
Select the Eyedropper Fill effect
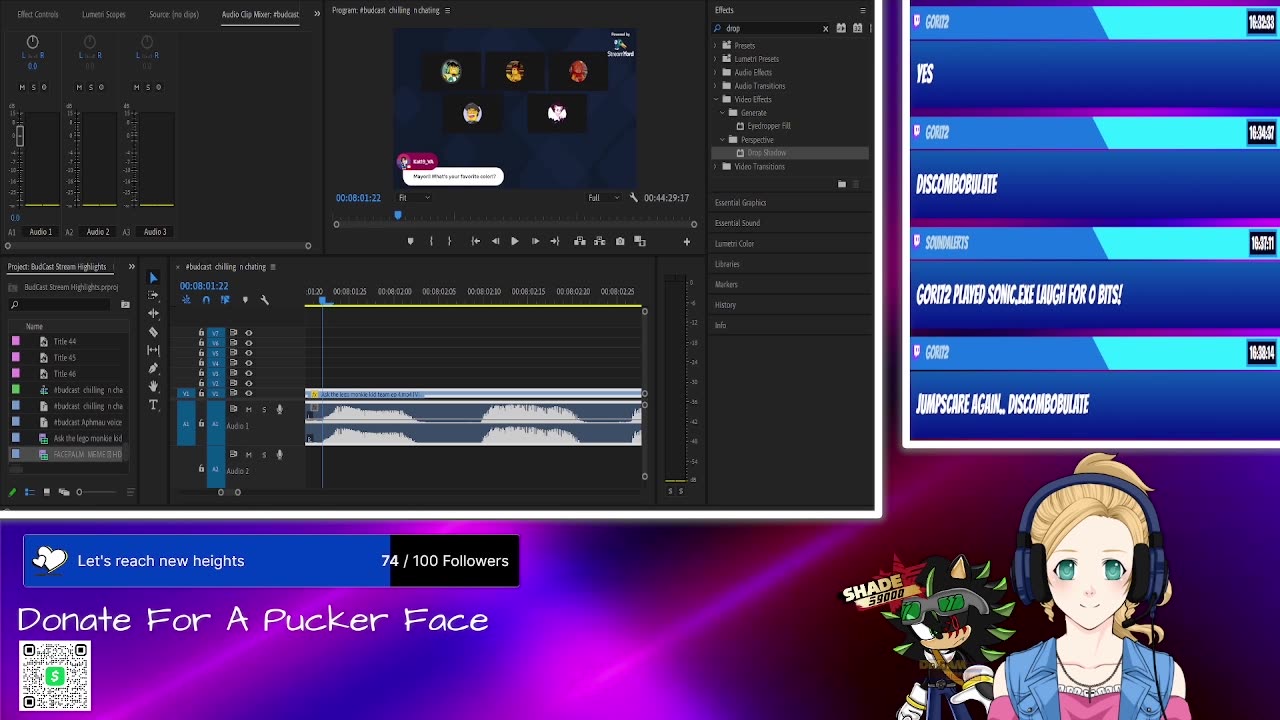click(x=768, y=126)
